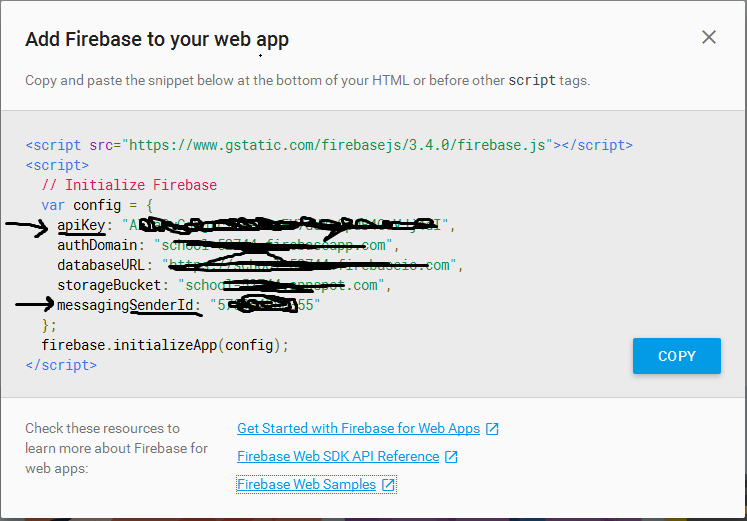Click the 'apiKey' property name
This screenshot has width=747, height=521.
pos(81,225)
